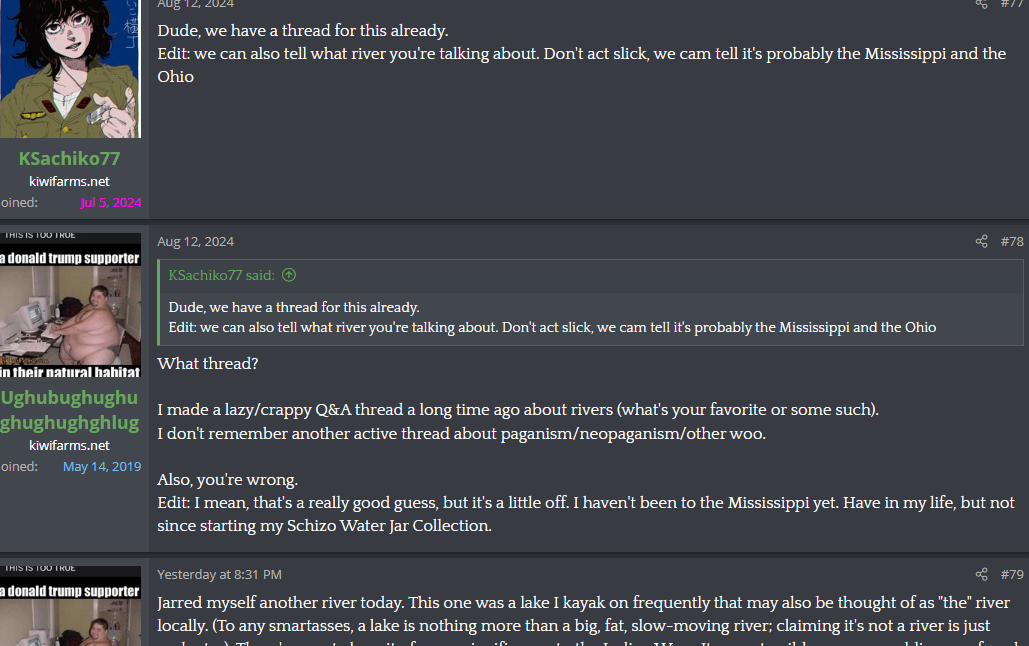Click 'KSachiko77 said:' quote header
Viewport: 1029px width, 646px height.
coord(223,275)
